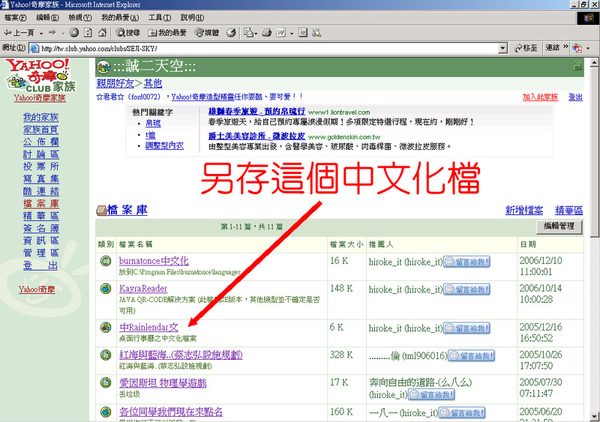The width and height of the screenshot is (600, 422).
Task: Open 酷連結 in sidebar
Action: [41, 191]
